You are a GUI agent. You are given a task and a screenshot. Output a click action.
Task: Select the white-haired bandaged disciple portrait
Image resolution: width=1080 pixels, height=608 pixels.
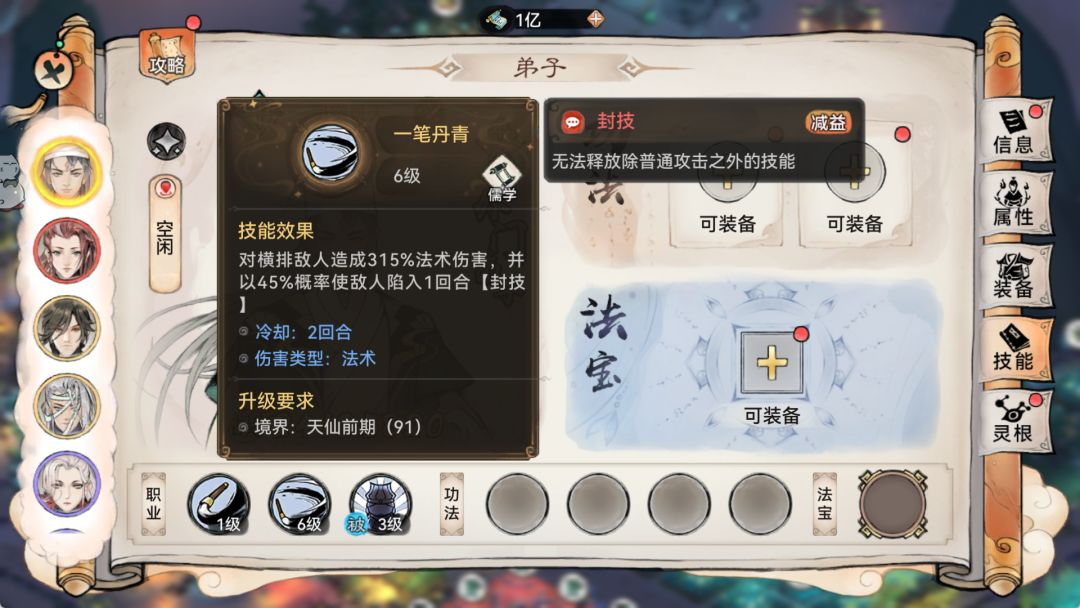67,406
